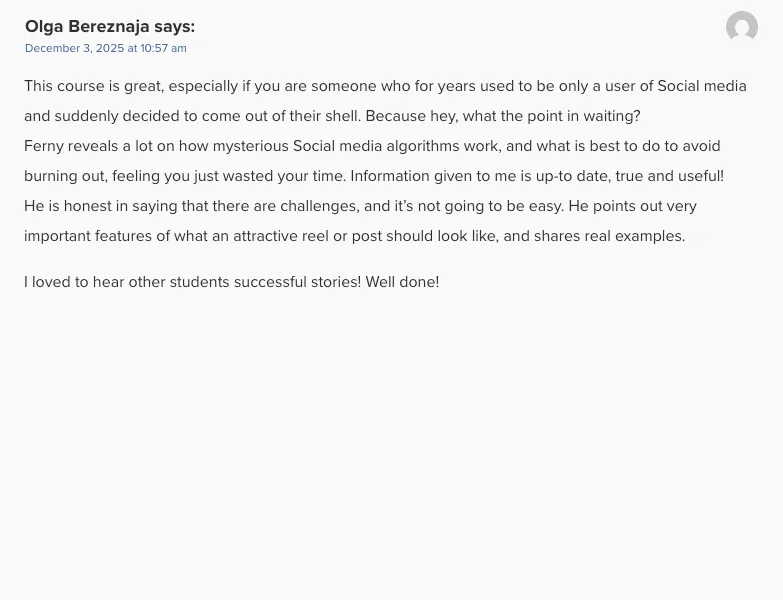This screenshot has width=783, height=600.
Task: Click the sentence starting "This course is great"
Action: (385, 101)
